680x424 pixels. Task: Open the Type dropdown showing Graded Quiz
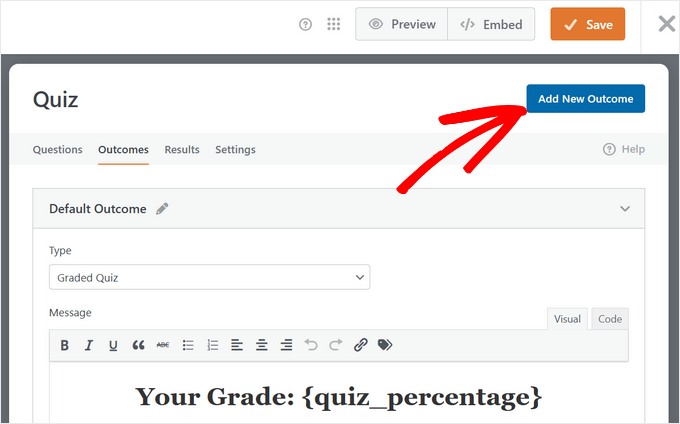[x=209, y=277]
